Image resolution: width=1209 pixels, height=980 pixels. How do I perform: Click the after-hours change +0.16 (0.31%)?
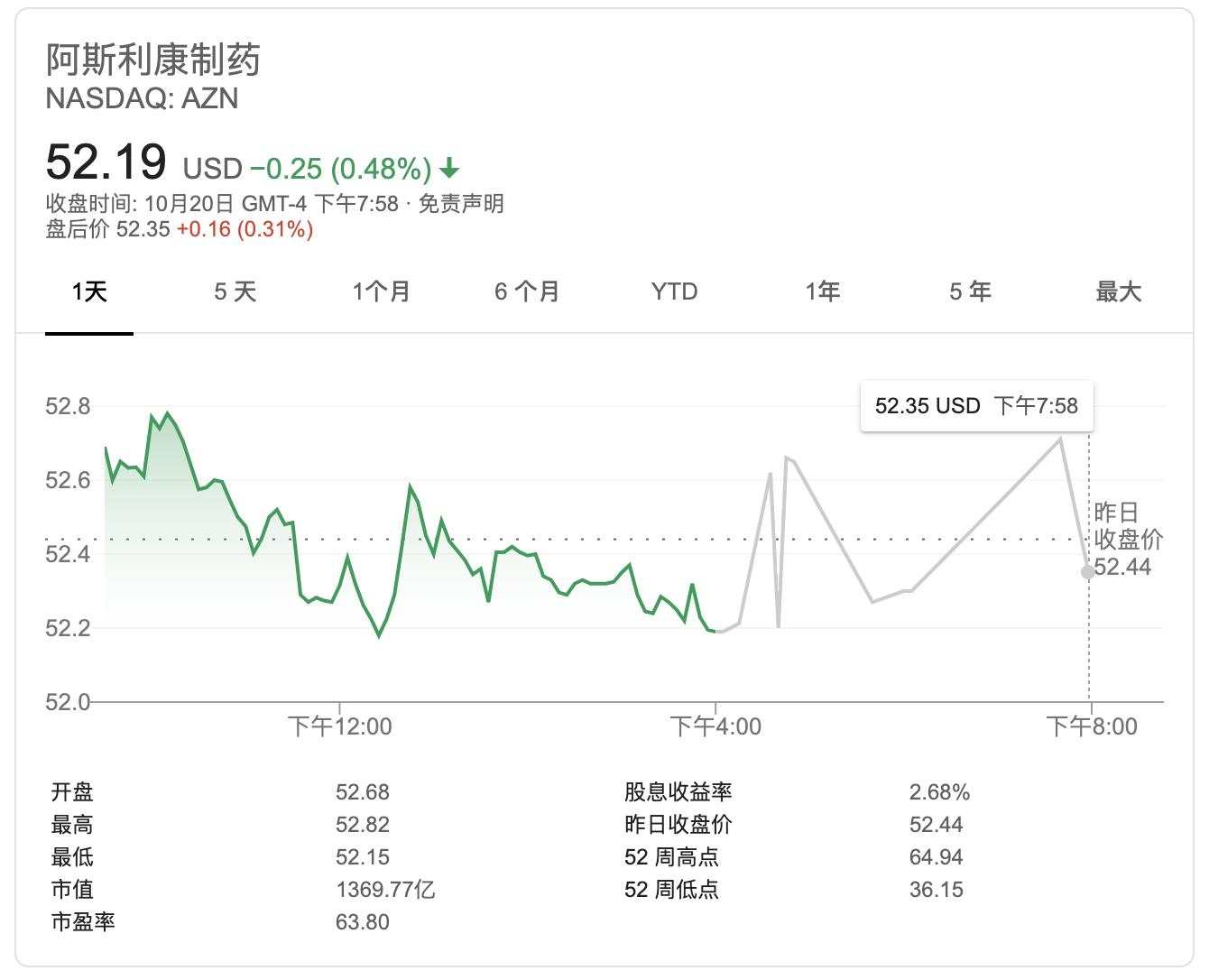[245, 229]
